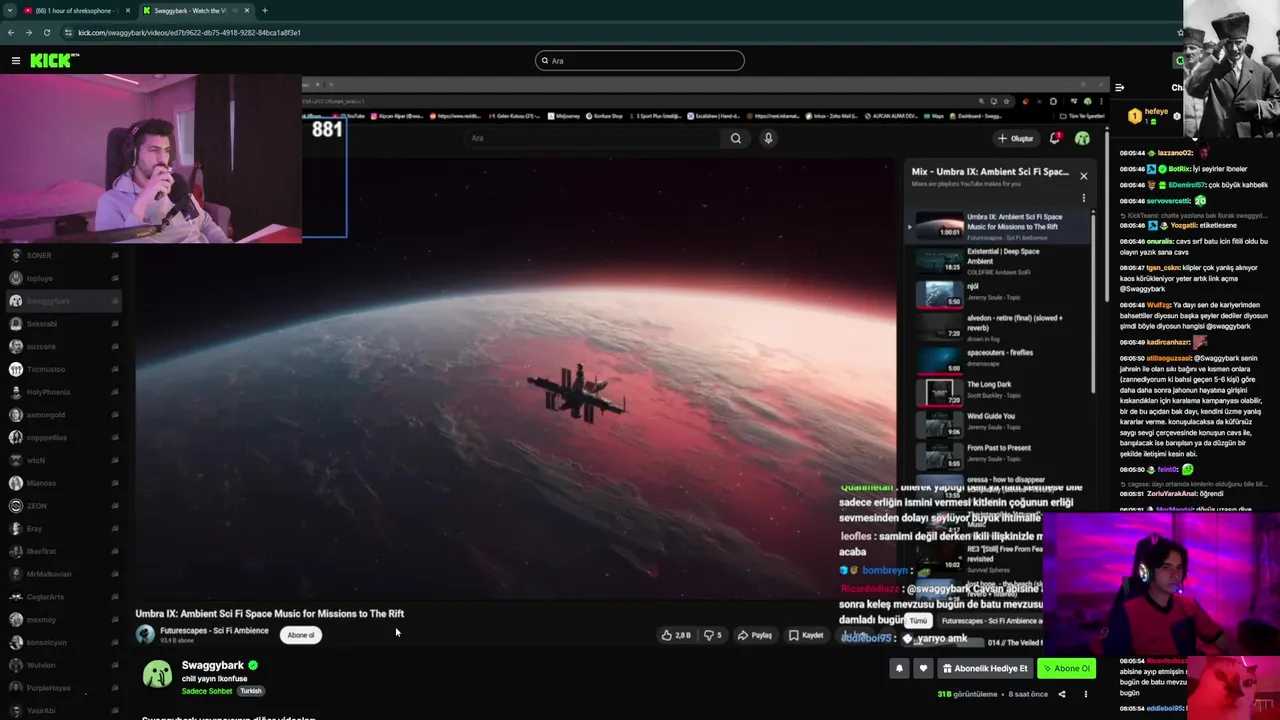This screenshot has height=720, width=1280.
Task: Close the Mix playlist panel
Action: 1083,176
